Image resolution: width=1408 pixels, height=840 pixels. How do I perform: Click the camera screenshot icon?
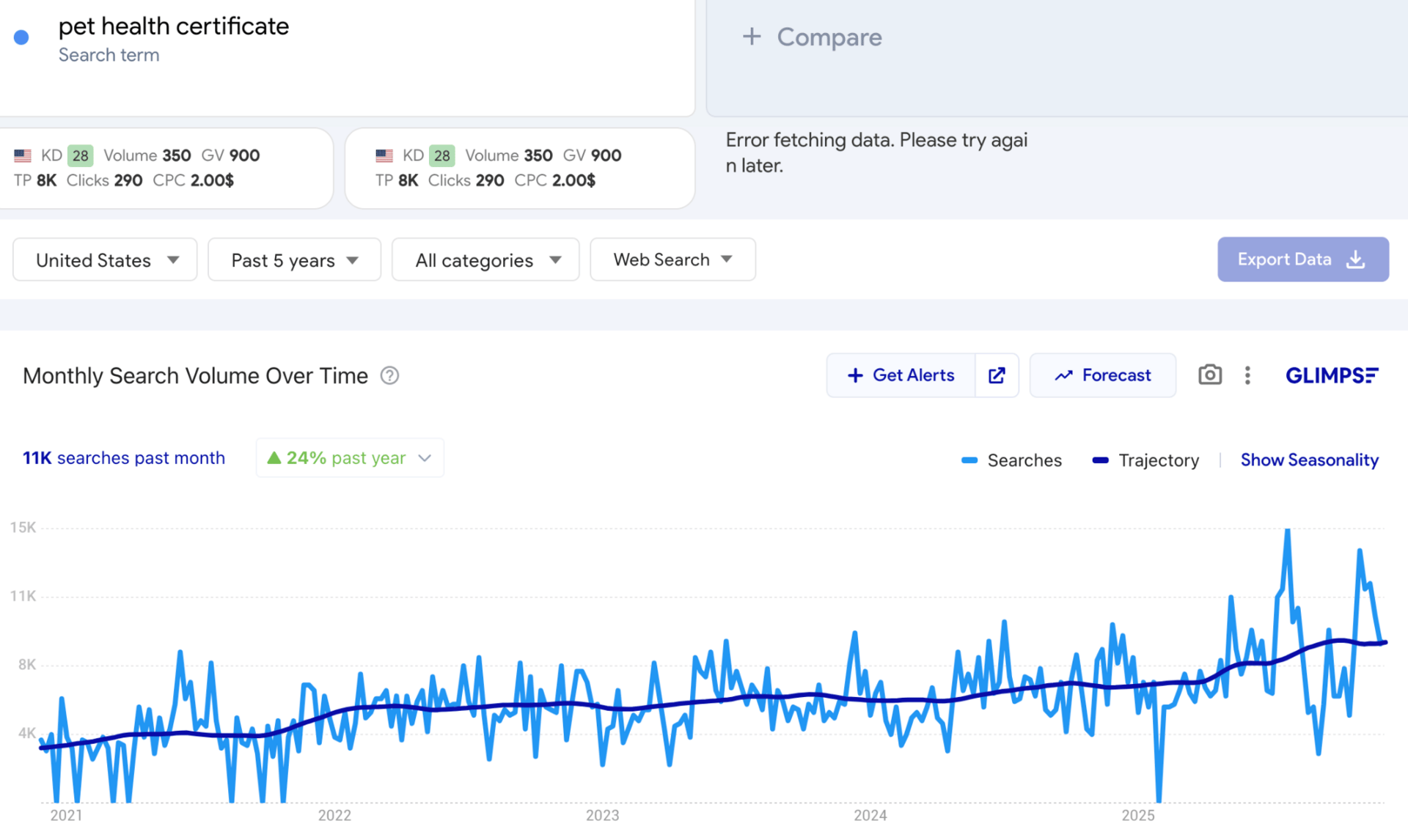[x=1209, y=375]
